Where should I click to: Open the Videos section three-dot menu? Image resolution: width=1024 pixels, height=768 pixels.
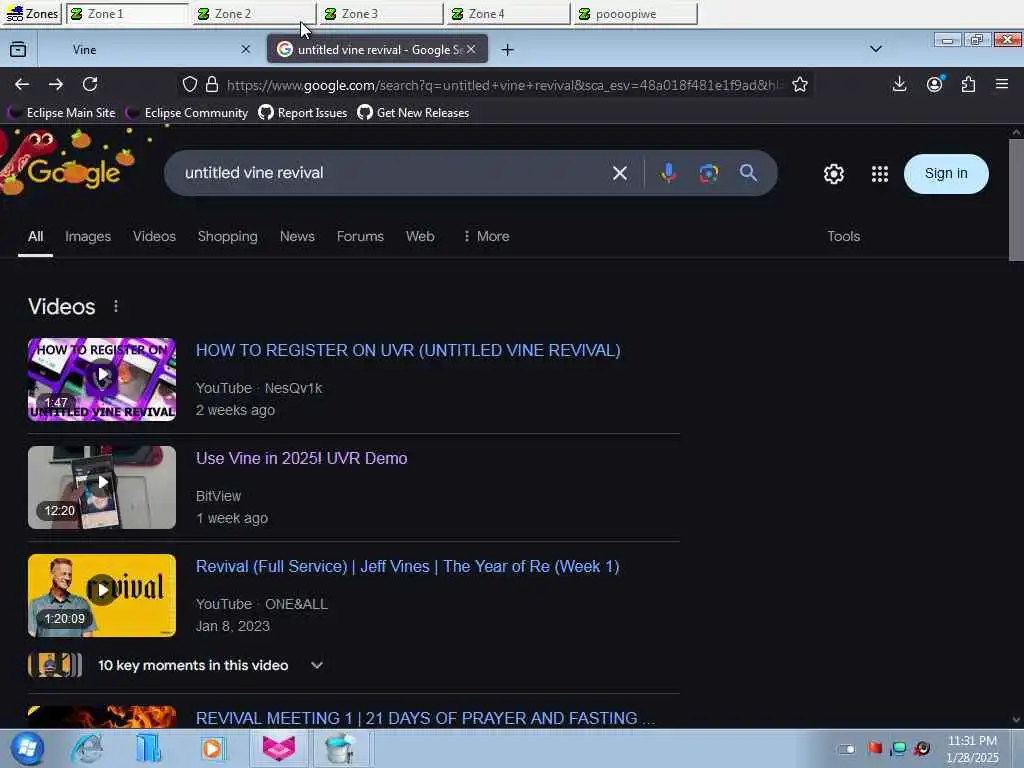[116, 306]
